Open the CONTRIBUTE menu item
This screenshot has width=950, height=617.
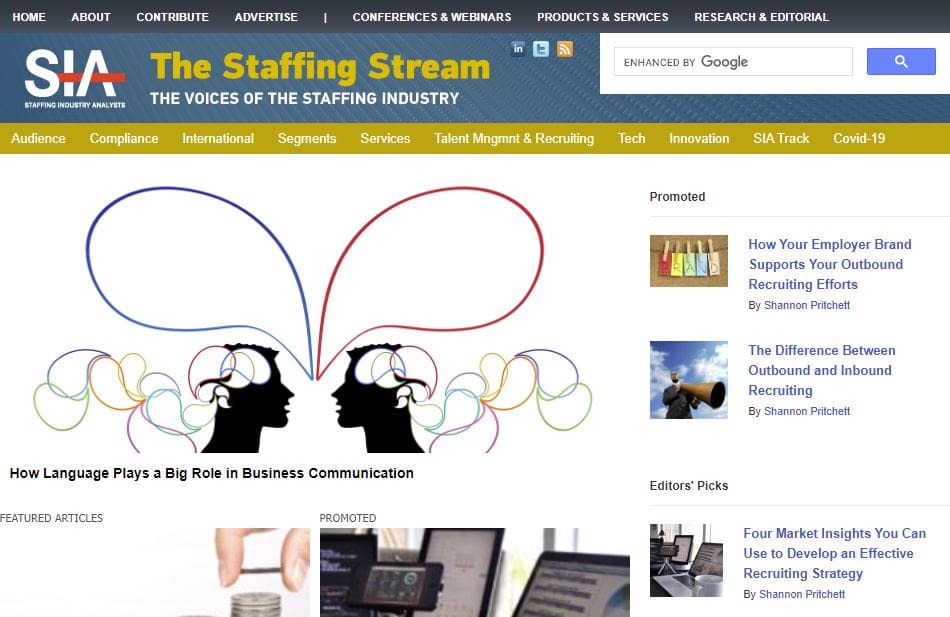pos(173,17)
